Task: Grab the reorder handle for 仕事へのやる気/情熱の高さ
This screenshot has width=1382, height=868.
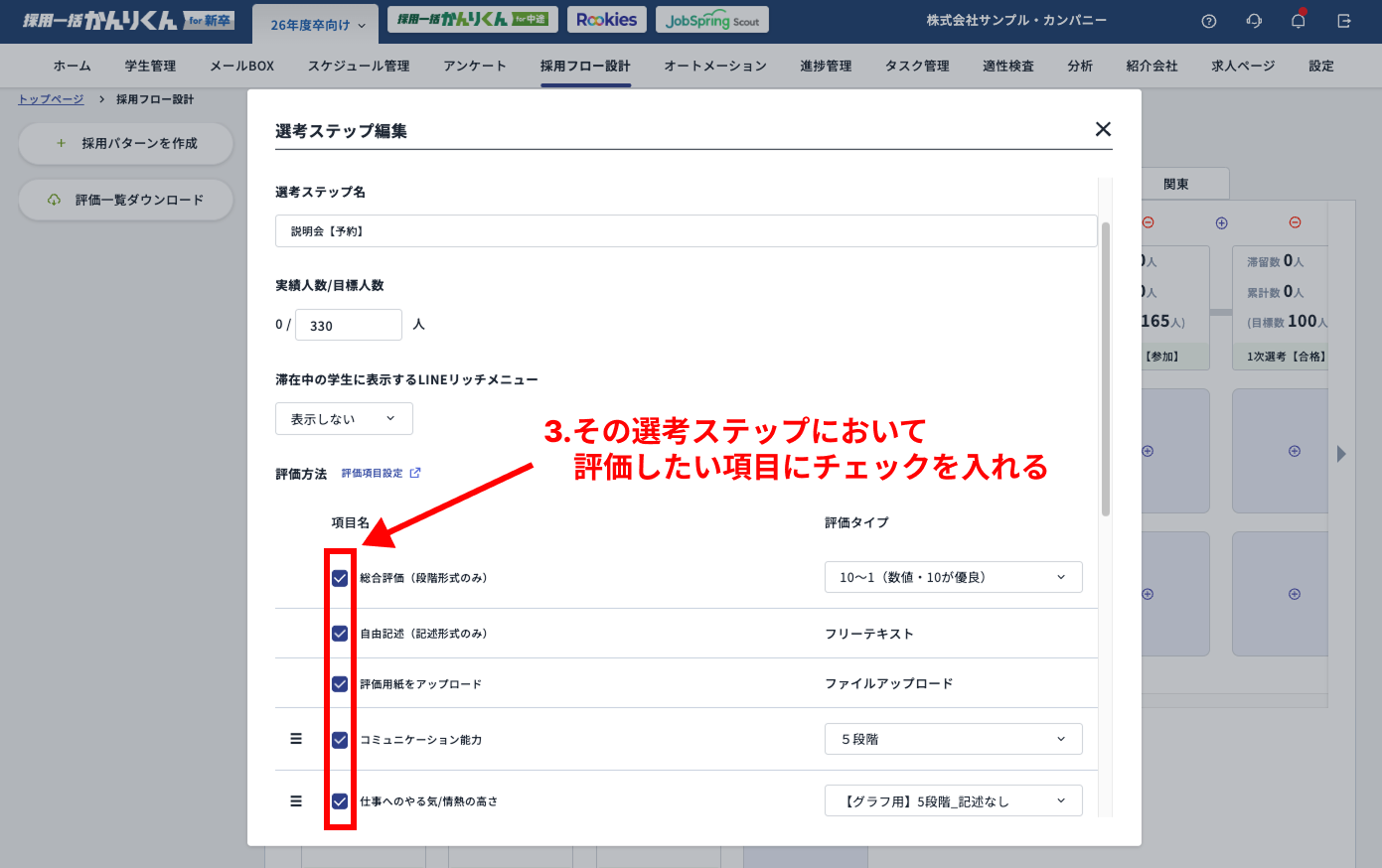Action: (296, 800)
